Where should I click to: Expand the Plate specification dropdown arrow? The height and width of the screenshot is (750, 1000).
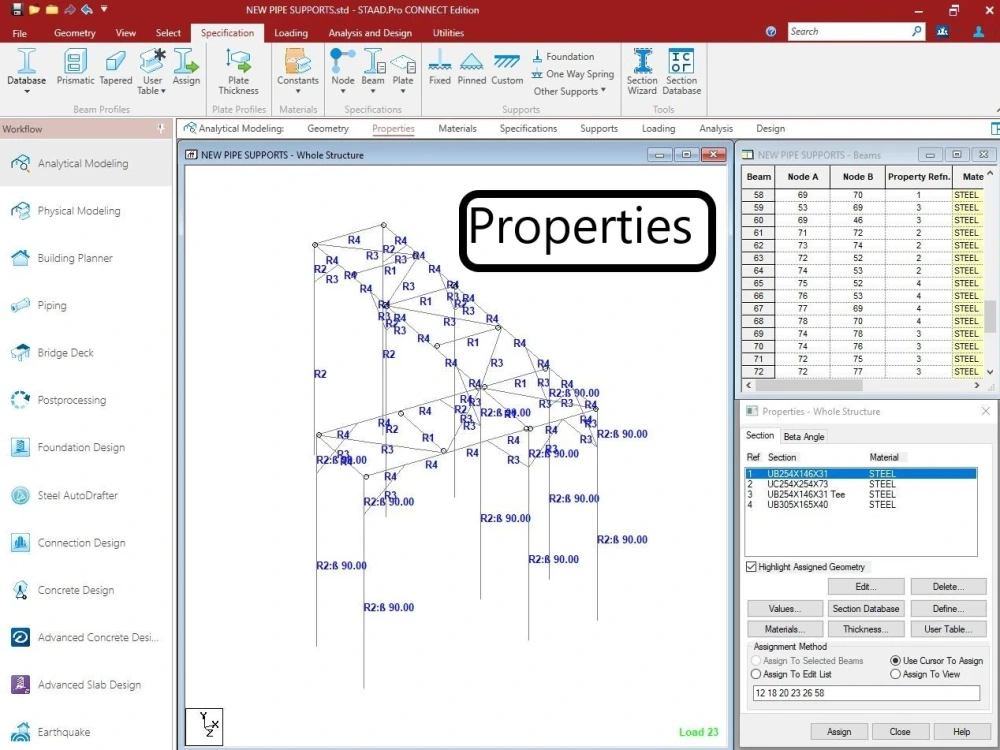(x=403, y=92)
